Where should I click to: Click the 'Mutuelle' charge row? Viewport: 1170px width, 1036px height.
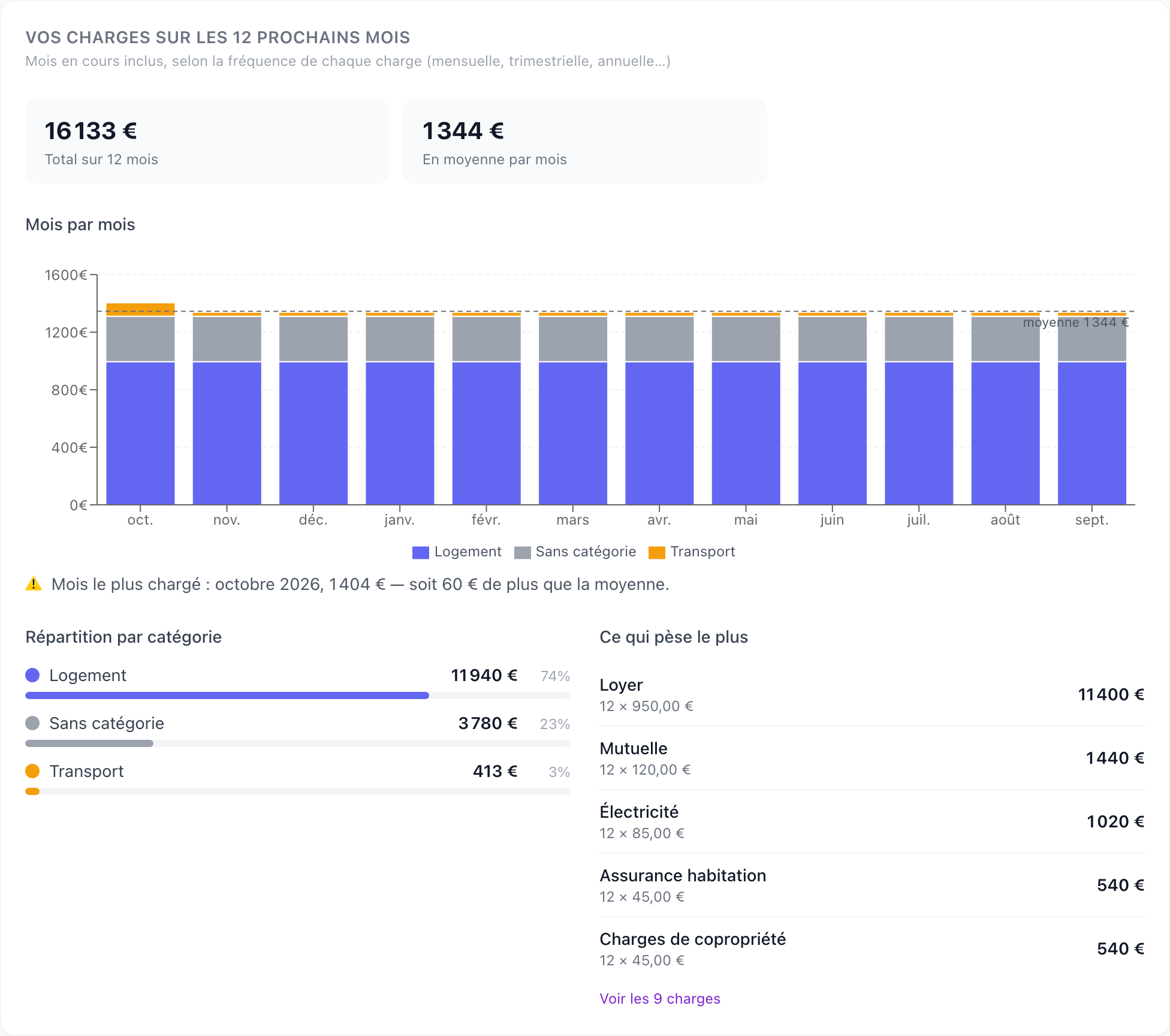[x=872, y=758]
